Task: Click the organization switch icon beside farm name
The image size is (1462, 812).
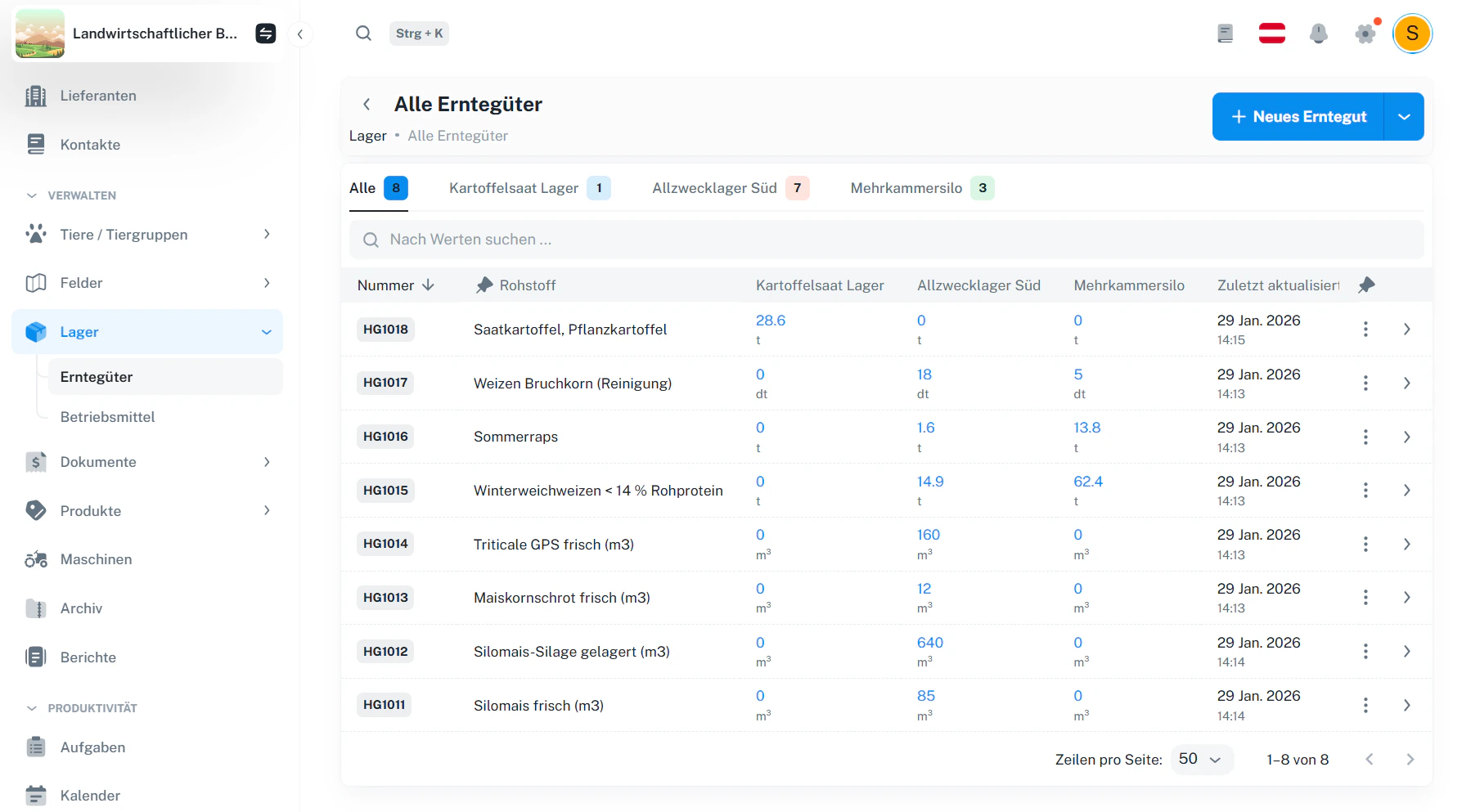Action: (x=266, y=34)
